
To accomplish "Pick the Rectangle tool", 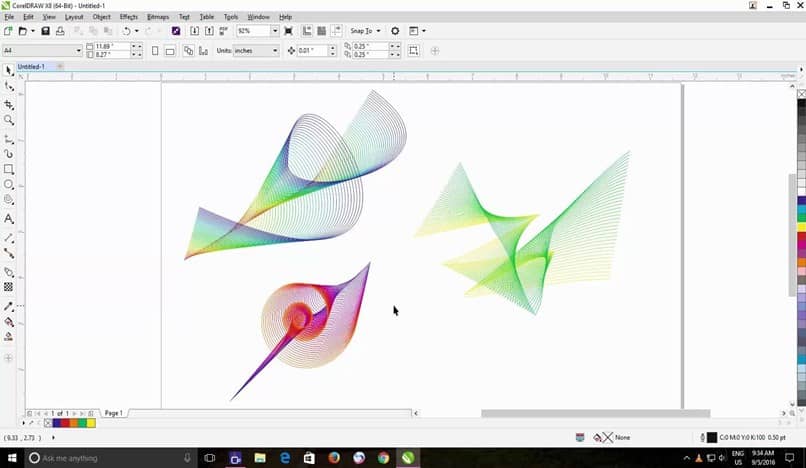I will click(9, 169).
